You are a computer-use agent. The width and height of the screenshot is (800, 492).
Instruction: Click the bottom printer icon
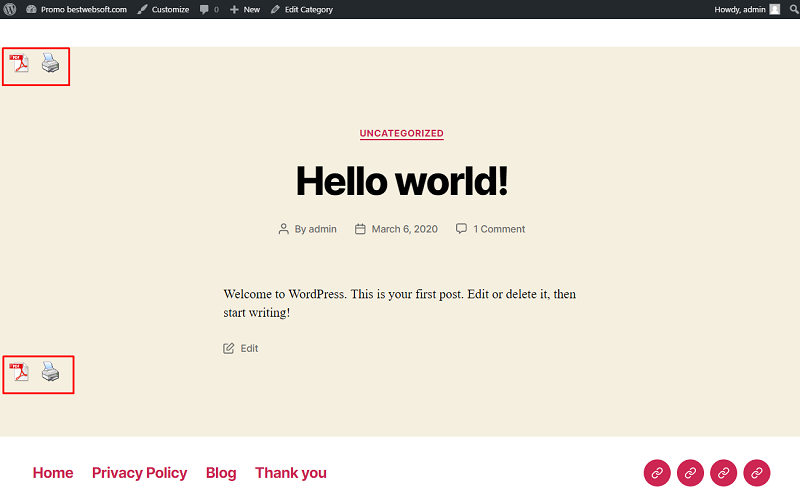(x=50, y=371)
